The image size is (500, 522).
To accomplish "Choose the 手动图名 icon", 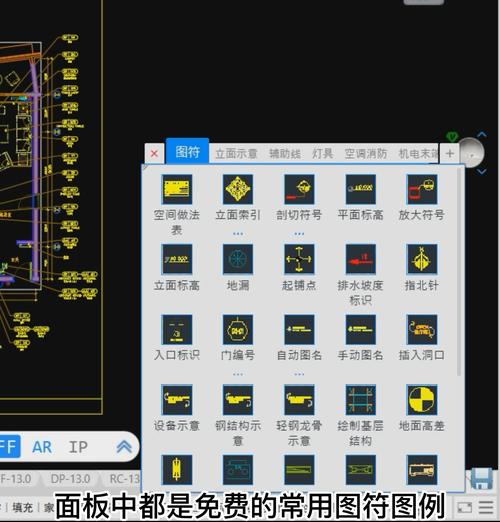I will tap(360, 329).
